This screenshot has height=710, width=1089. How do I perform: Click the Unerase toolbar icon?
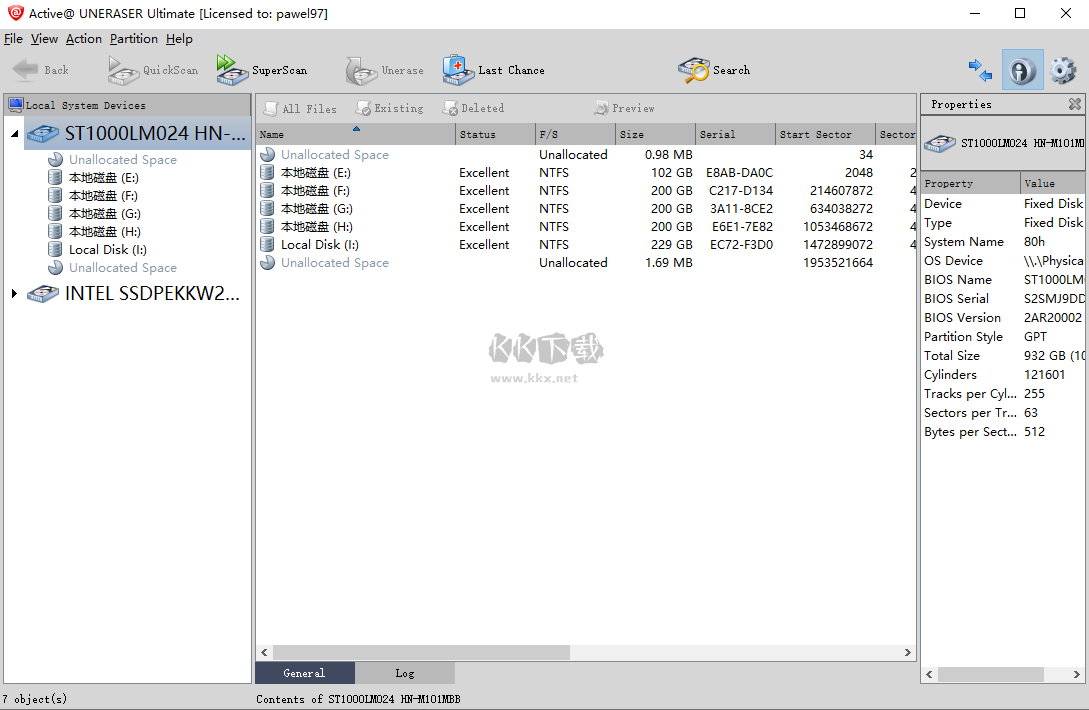click(362, 70)
